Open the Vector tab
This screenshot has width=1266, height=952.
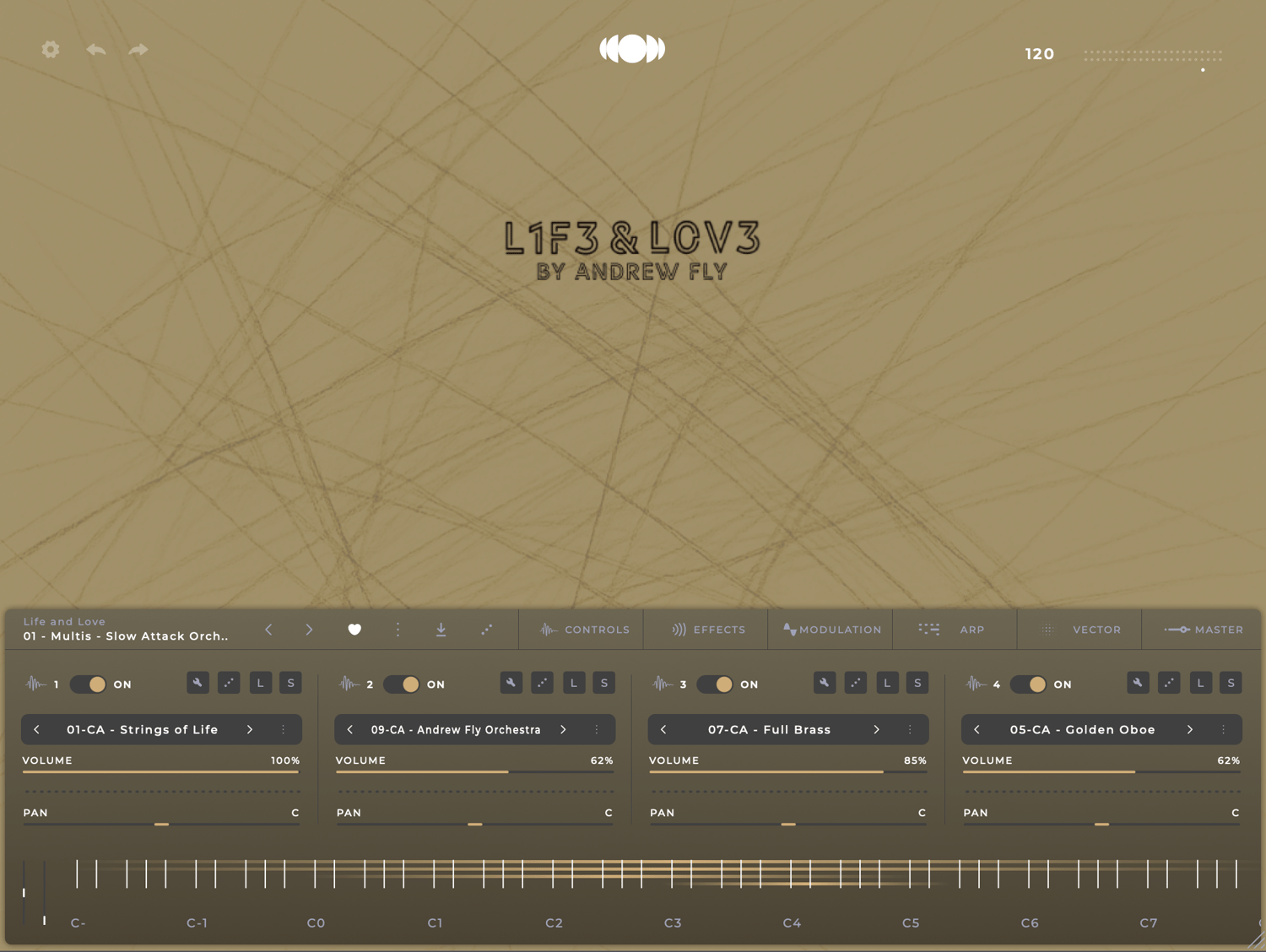coord(1079,630)
